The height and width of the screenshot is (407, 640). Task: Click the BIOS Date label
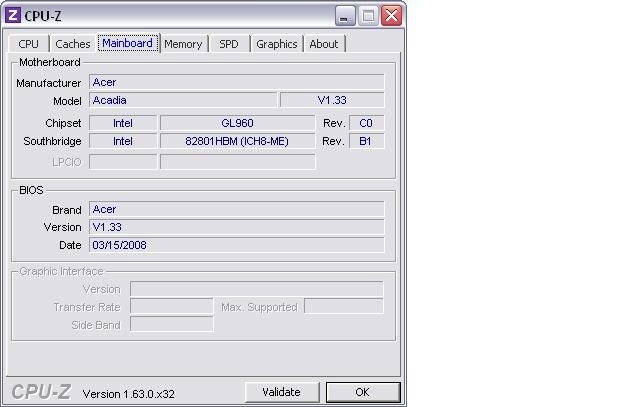[70, 245]
